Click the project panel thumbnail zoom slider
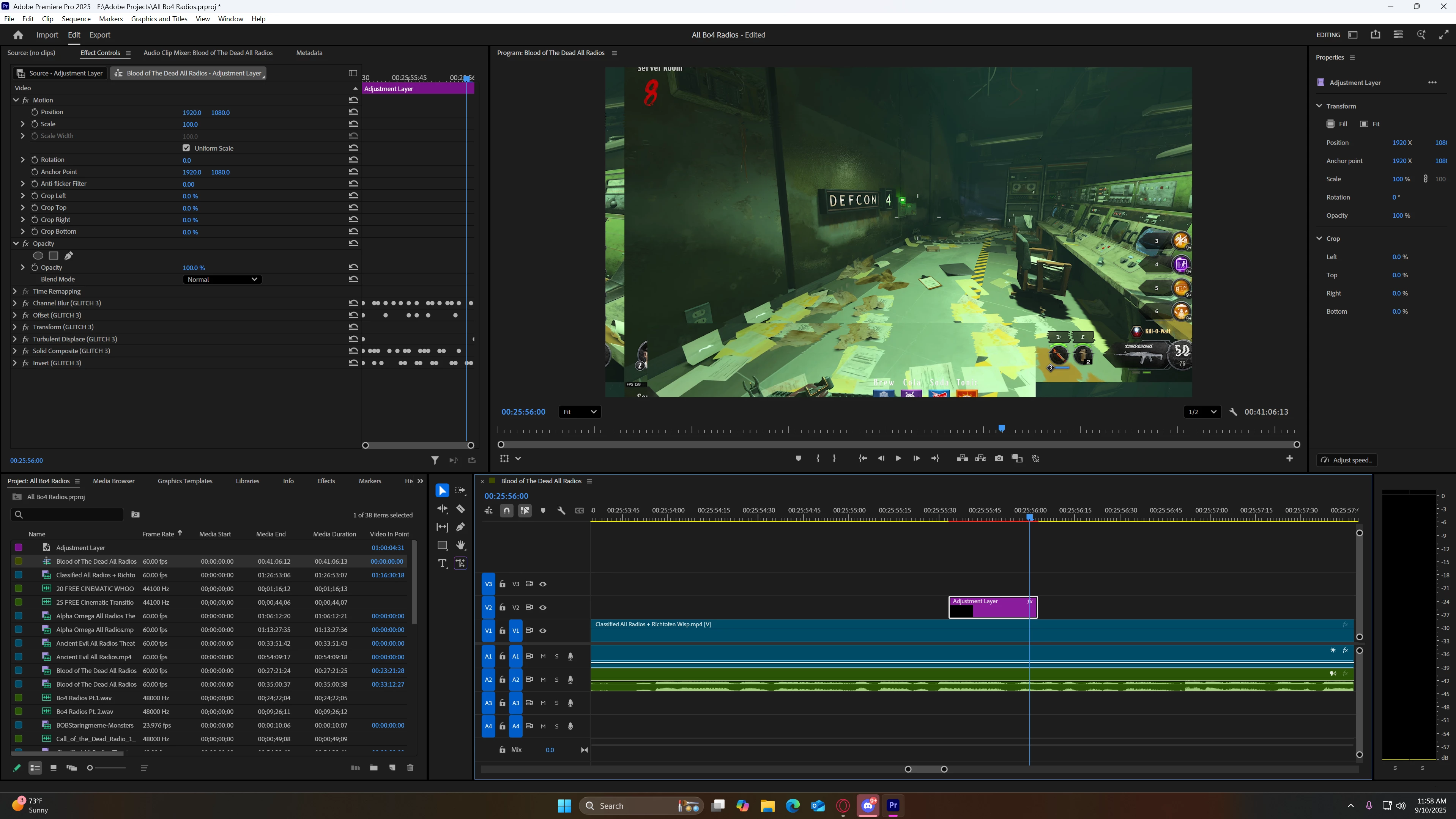1456x819 pixels. point(90,768)
